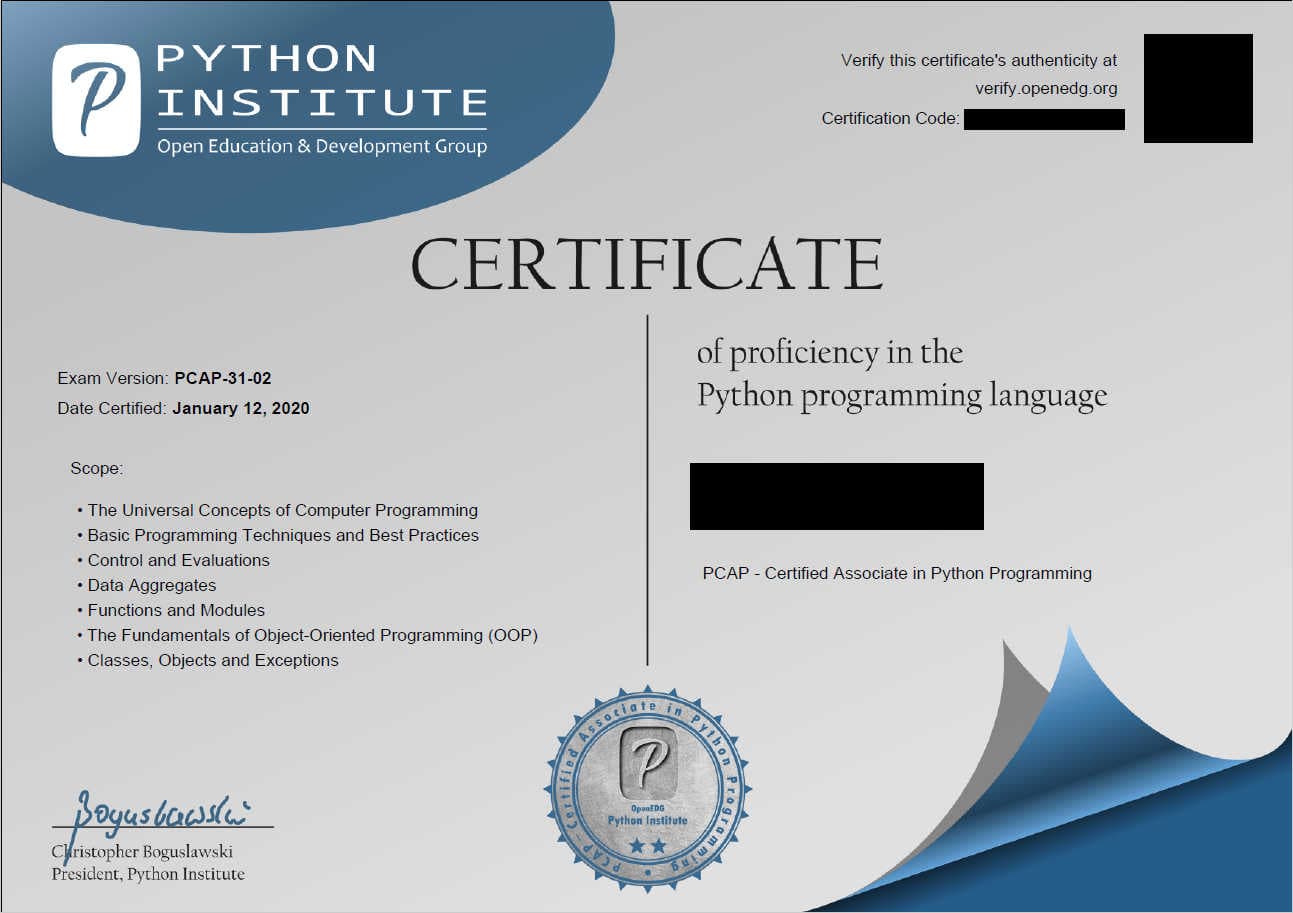This screenshot has width=1293, height=913.
Task: Click the 'Functions and Modules' item
Action: coord(176,610)
